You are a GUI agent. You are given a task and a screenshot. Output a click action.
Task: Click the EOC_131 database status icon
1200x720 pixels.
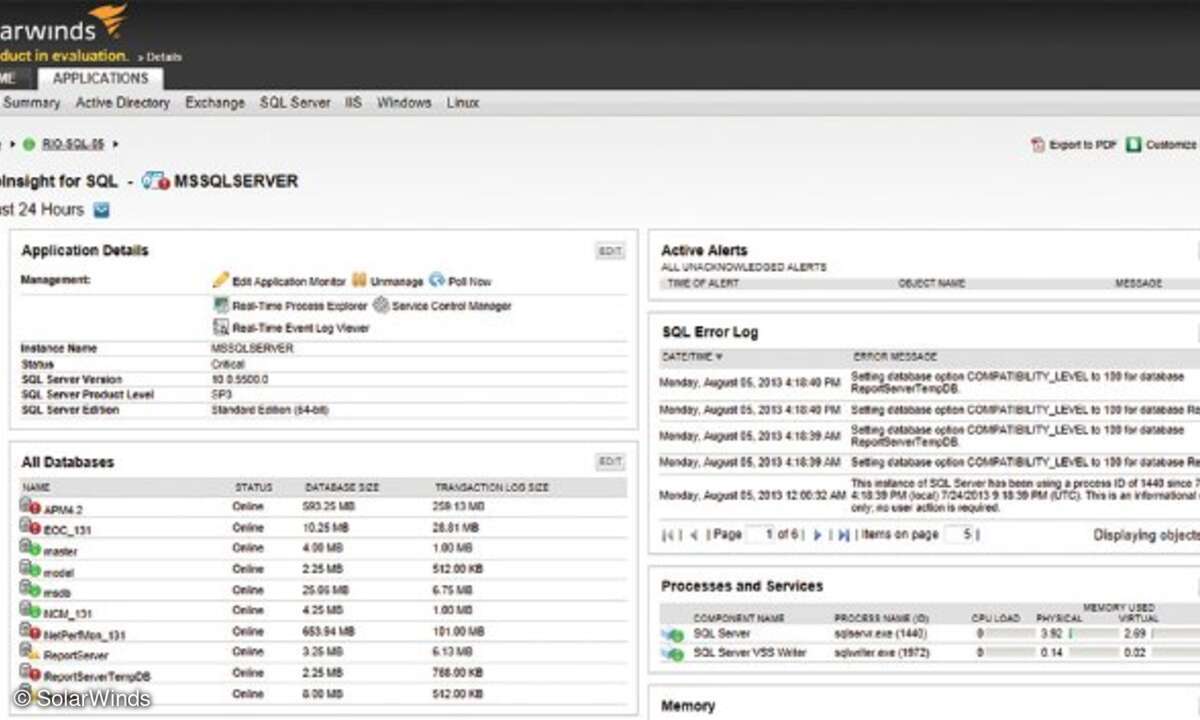pos(30,527)
